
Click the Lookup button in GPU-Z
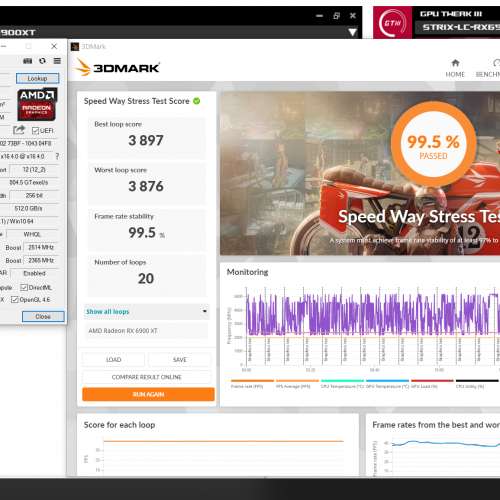pos(38,78)
